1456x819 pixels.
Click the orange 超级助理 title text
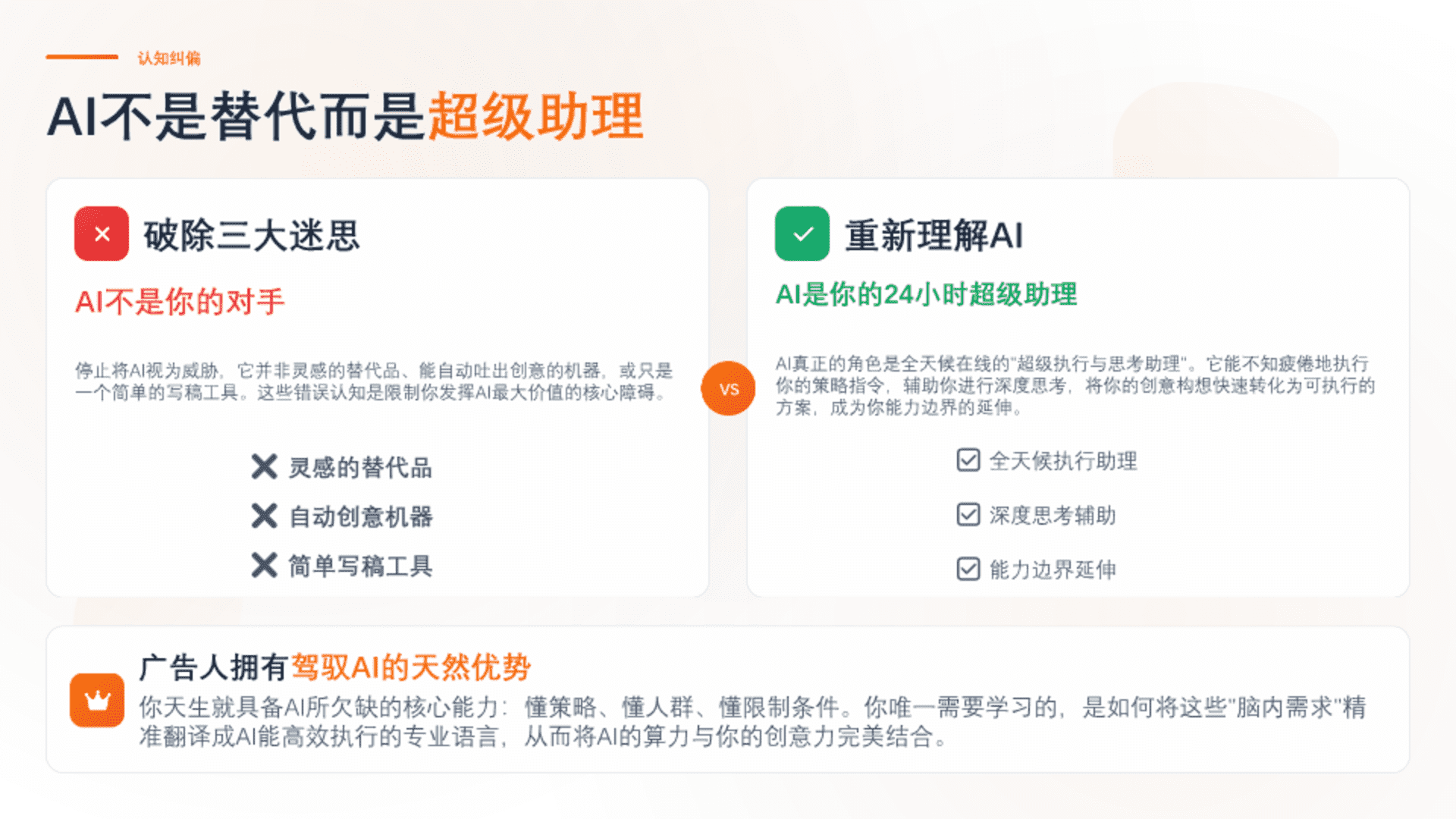click(535, 117)
